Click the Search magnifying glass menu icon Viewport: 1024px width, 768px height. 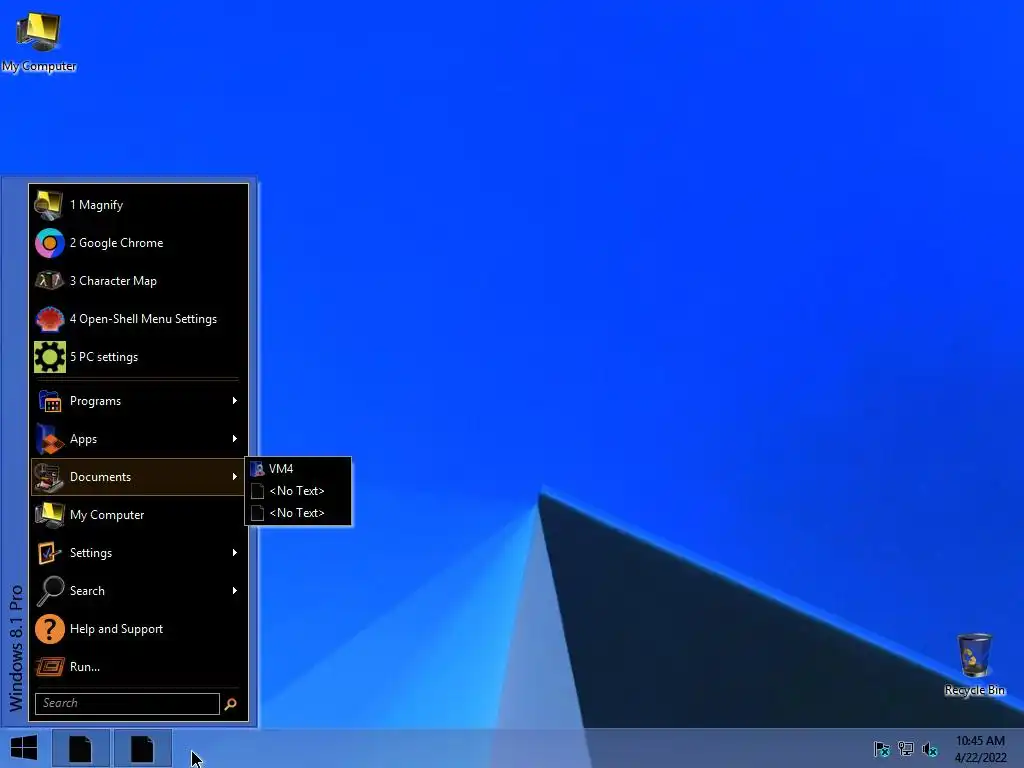pos(49,591)
